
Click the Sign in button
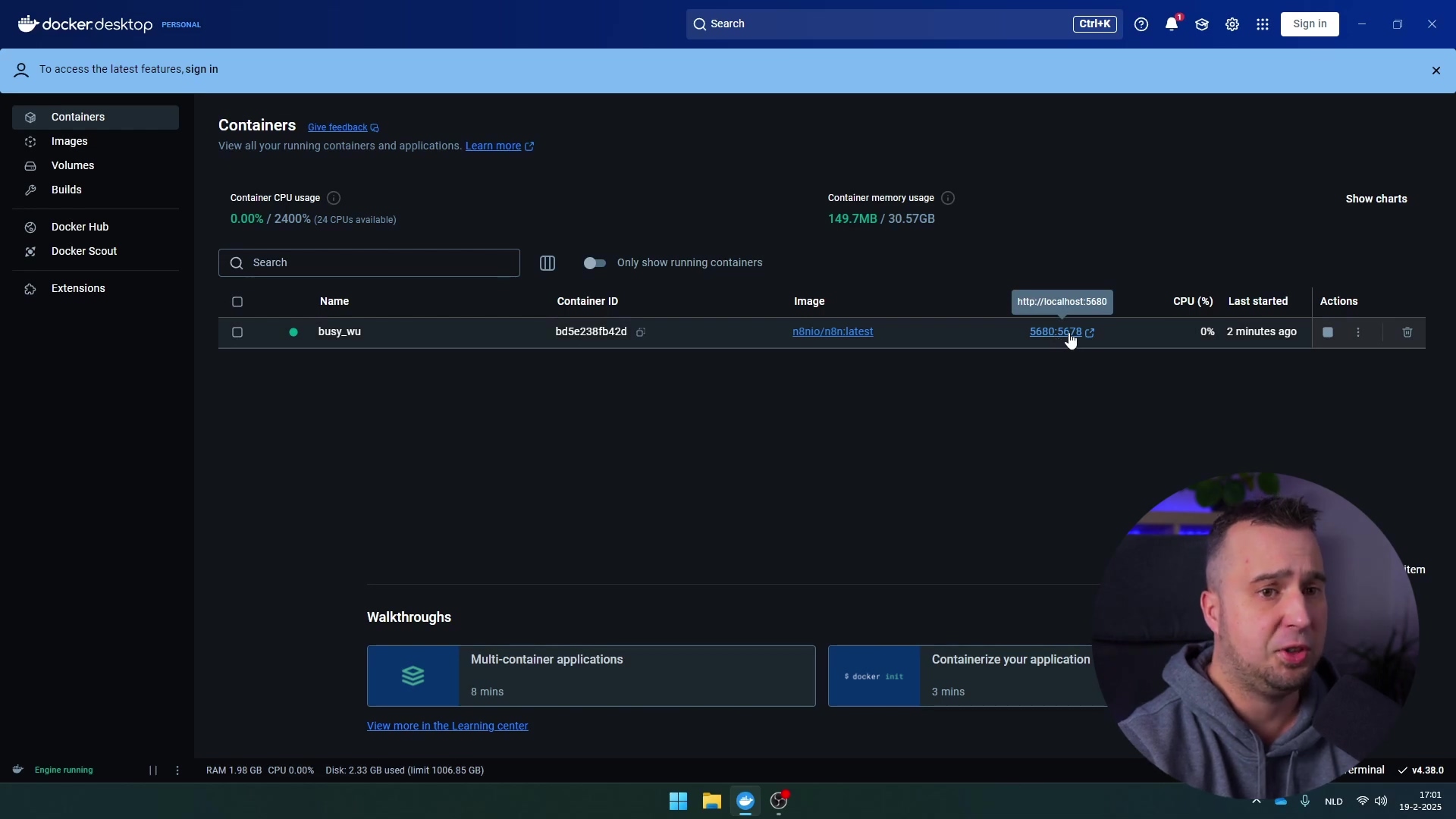1310,24
